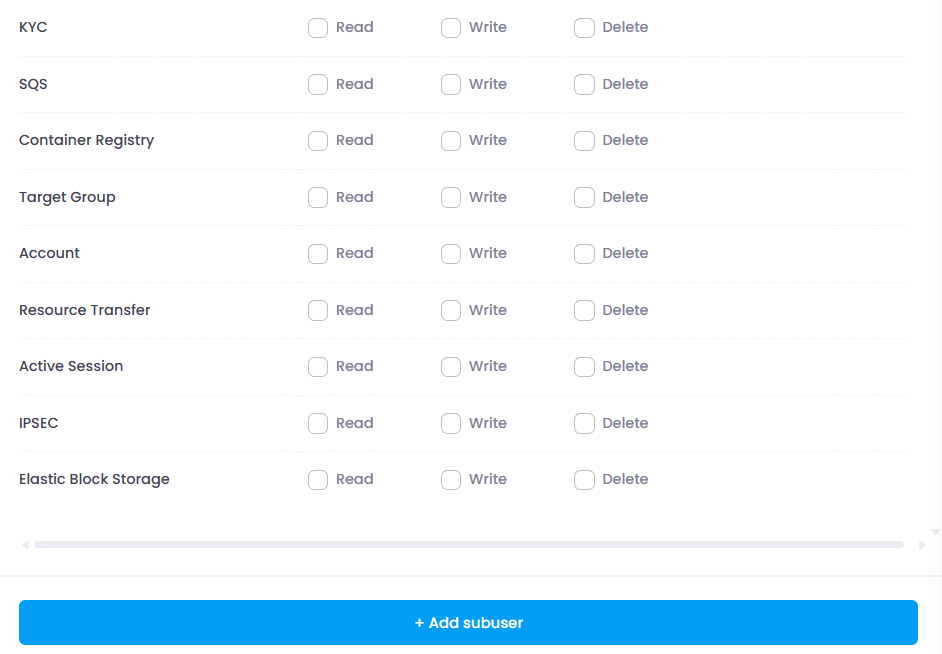Enable Delete for Account
Screen dimensions: 942x654
click(584, 253)
